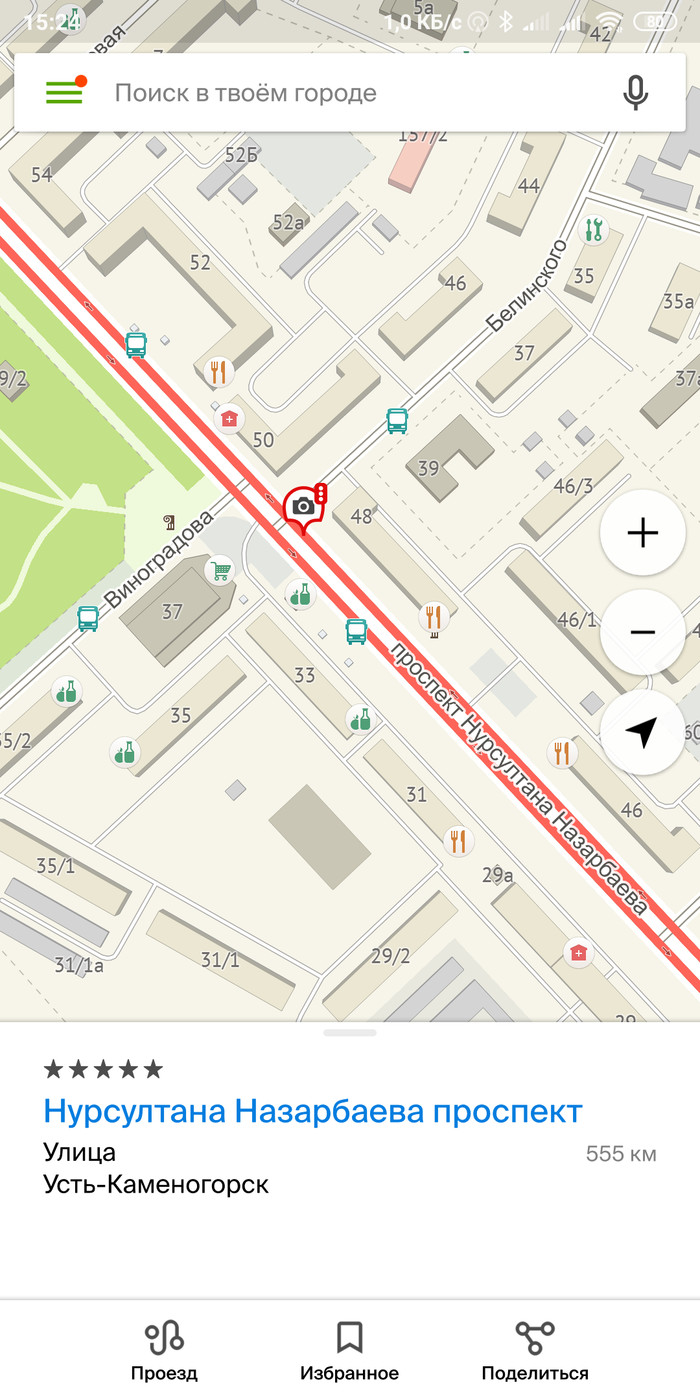Rate the place with five stars
700x1400 pixels.
(103, 1069)
